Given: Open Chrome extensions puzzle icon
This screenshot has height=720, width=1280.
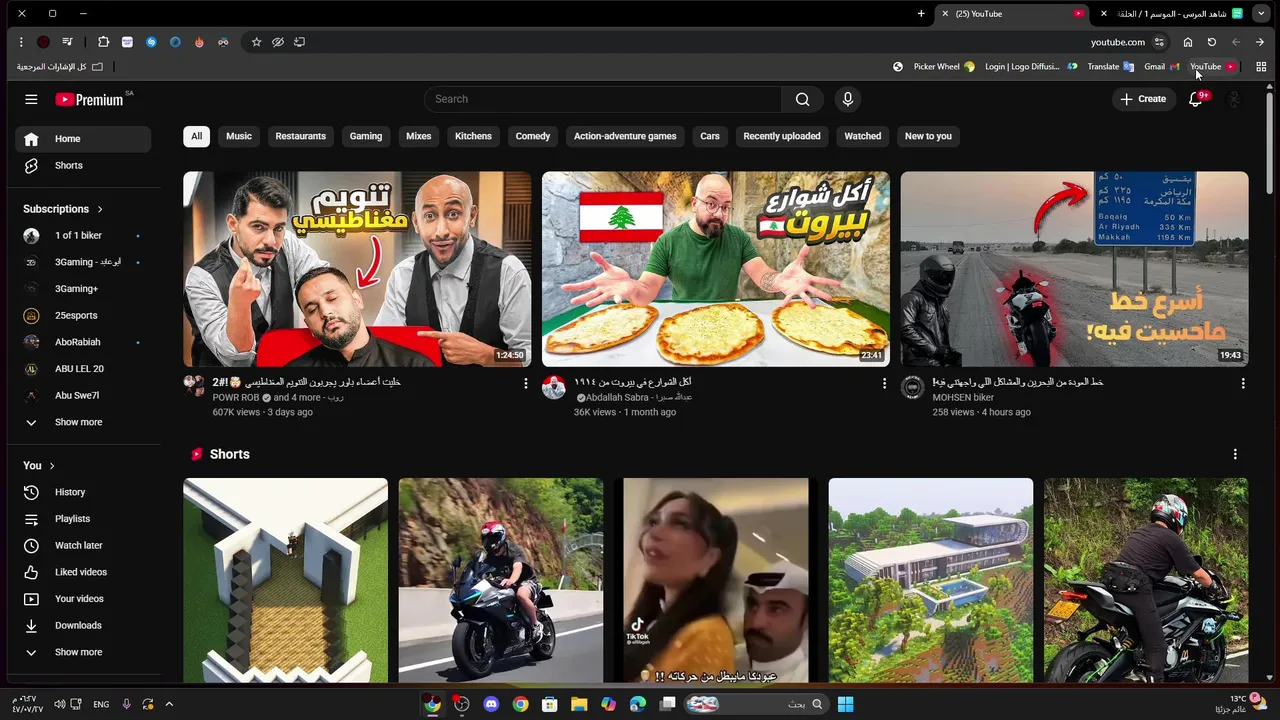Looking at the screenshot, I should point(103,42).
